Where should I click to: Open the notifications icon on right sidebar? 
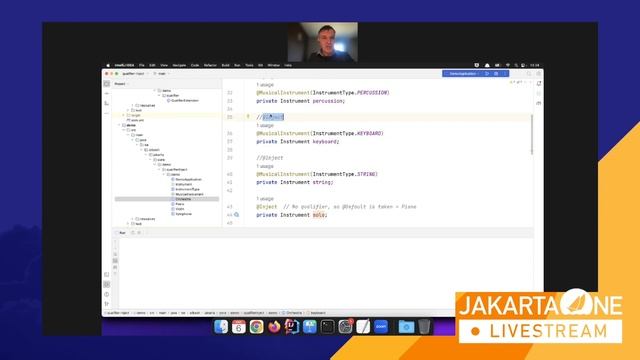tap(539, 84)
